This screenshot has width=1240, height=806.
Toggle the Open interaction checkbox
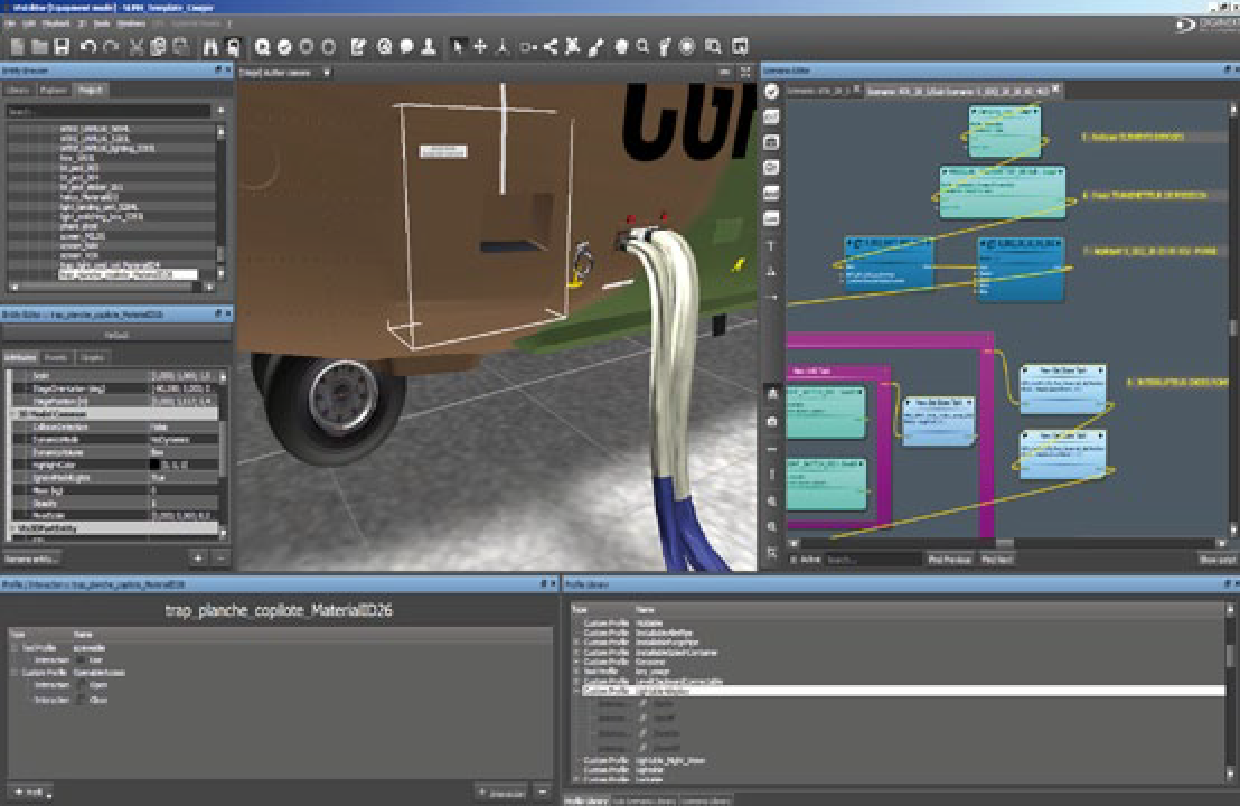pyautogui.click(x=82, y=685)
